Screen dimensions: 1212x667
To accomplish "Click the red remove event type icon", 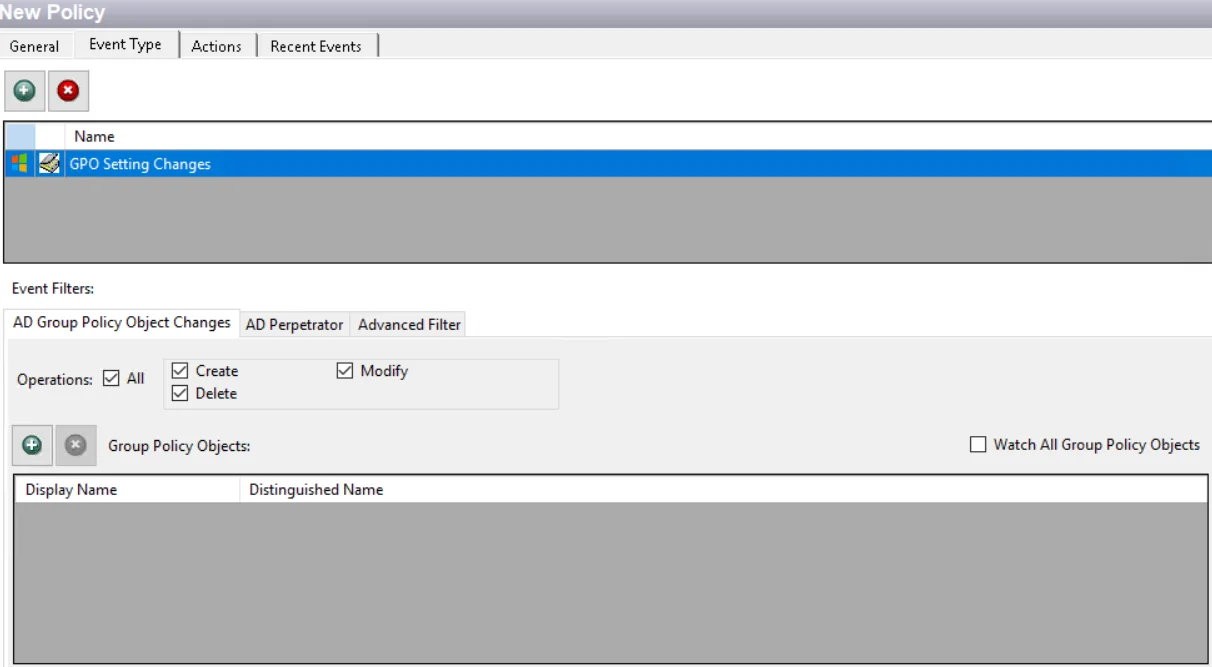I will point(68,91).
